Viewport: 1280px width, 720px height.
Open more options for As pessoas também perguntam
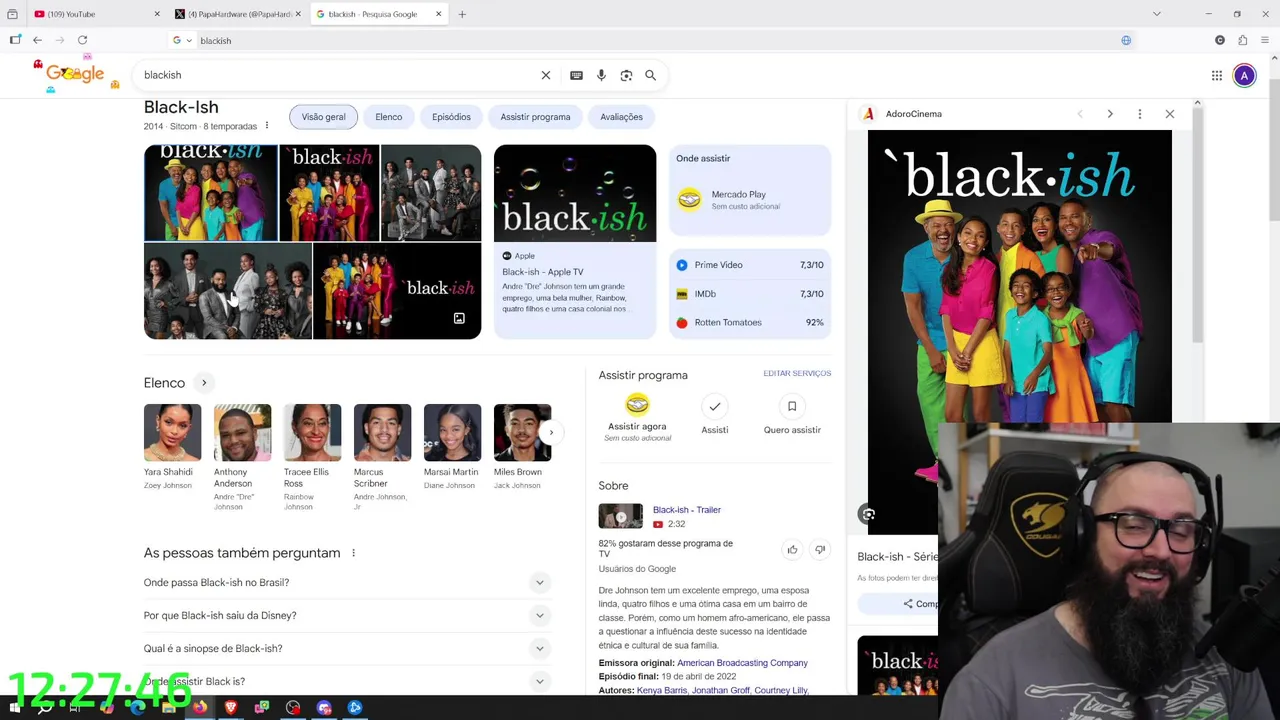pyautogui.click(x=353, y=553)
